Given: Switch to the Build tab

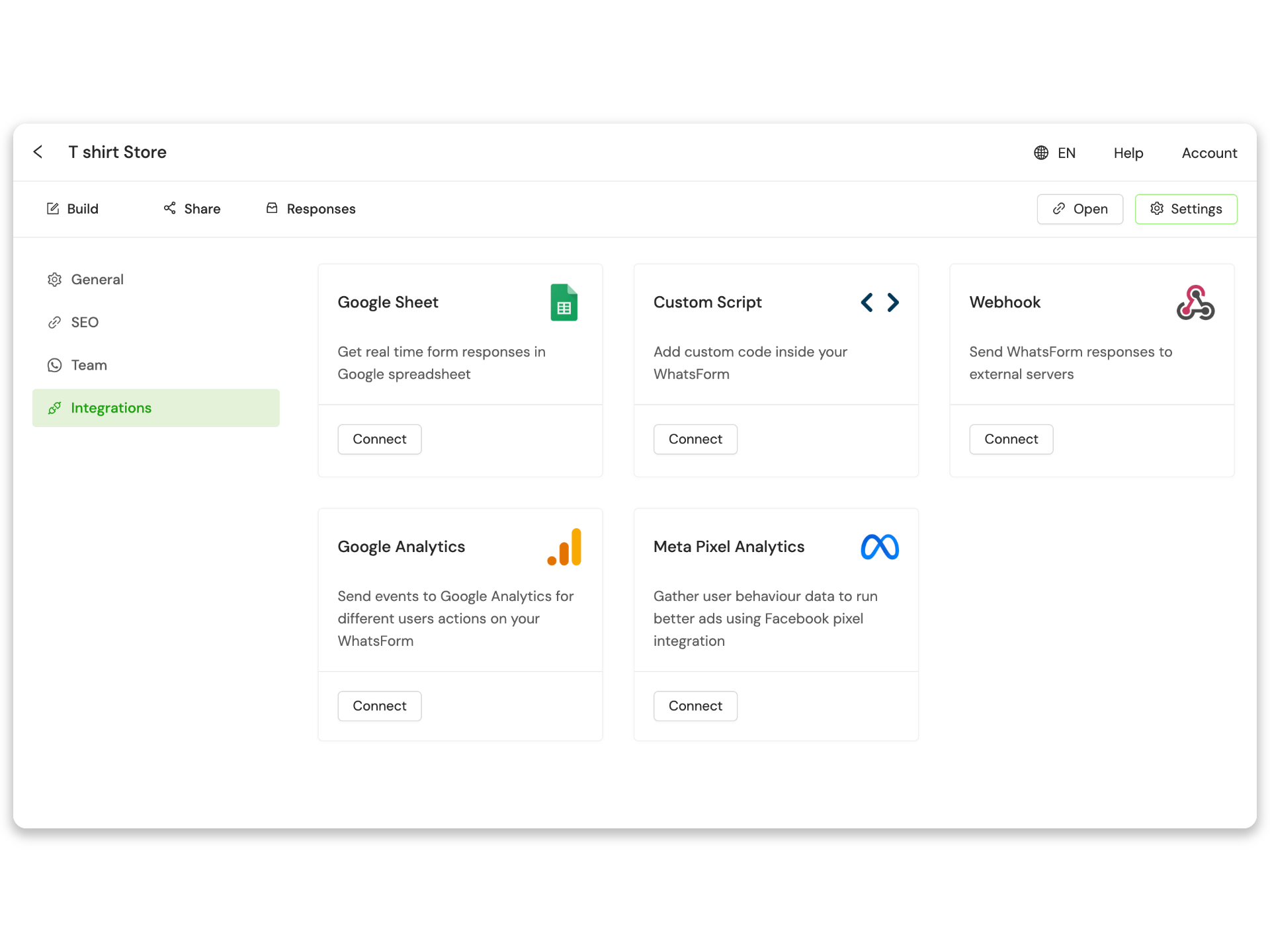Looking at the screenshot, I should [73, 209].
